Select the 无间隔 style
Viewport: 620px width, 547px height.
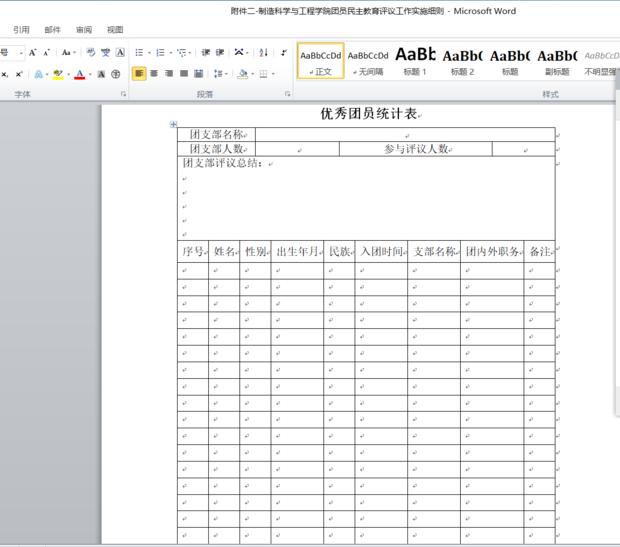pyautogui.click(x=367, y=60)
